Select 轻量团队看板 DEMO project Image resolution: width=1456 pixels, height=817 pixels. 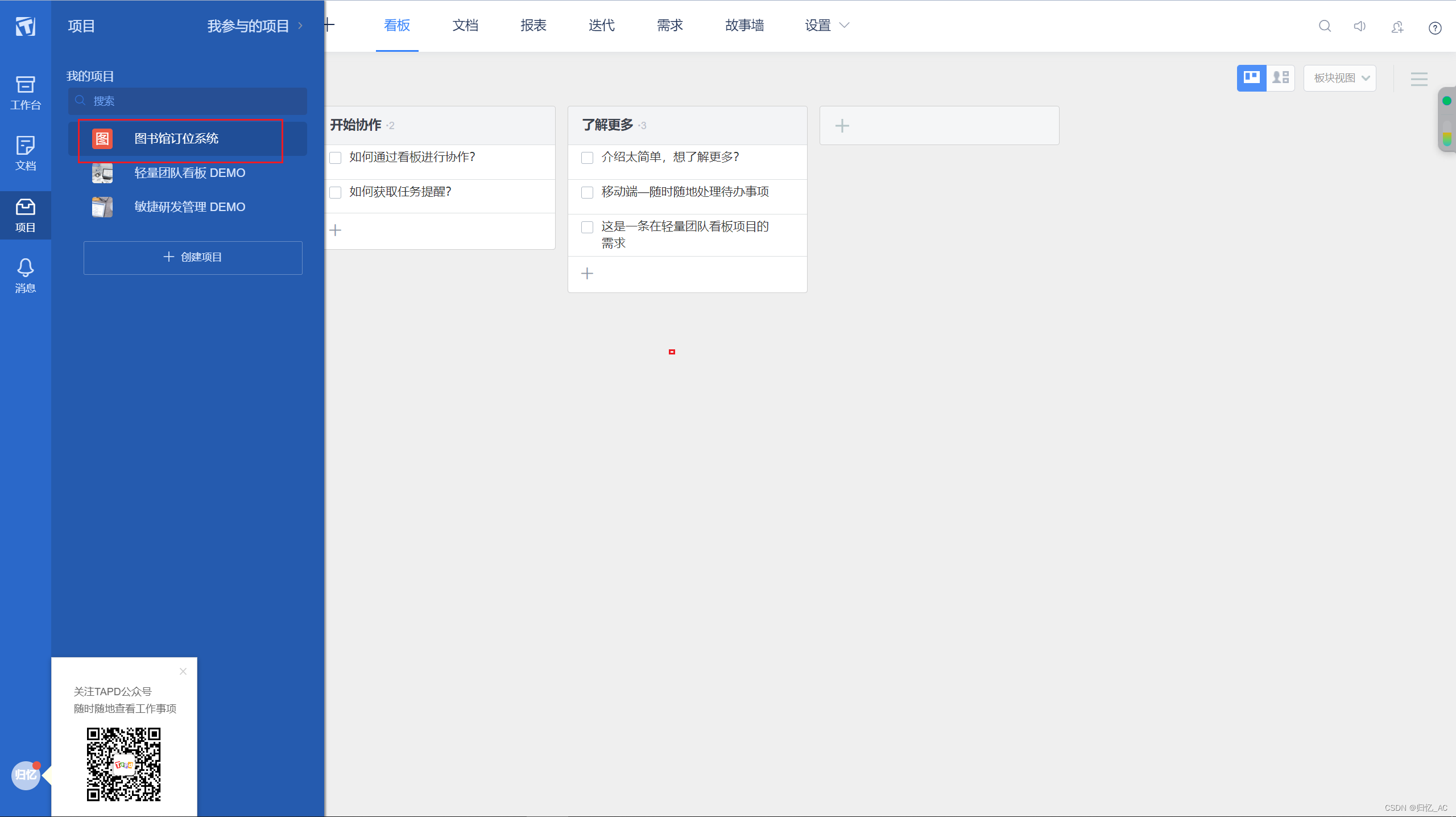(x=189, y=173)
